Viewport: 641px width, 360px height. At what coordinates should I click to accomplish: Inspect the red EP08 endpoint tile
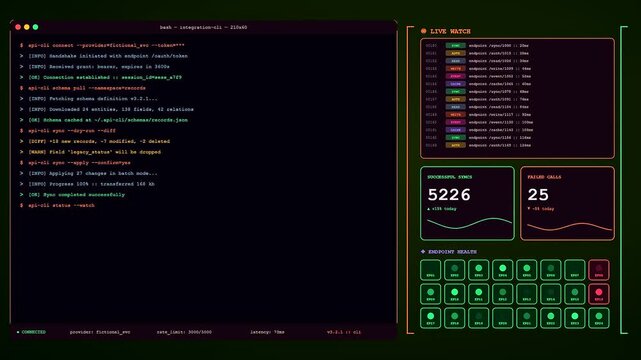[599, 270]
